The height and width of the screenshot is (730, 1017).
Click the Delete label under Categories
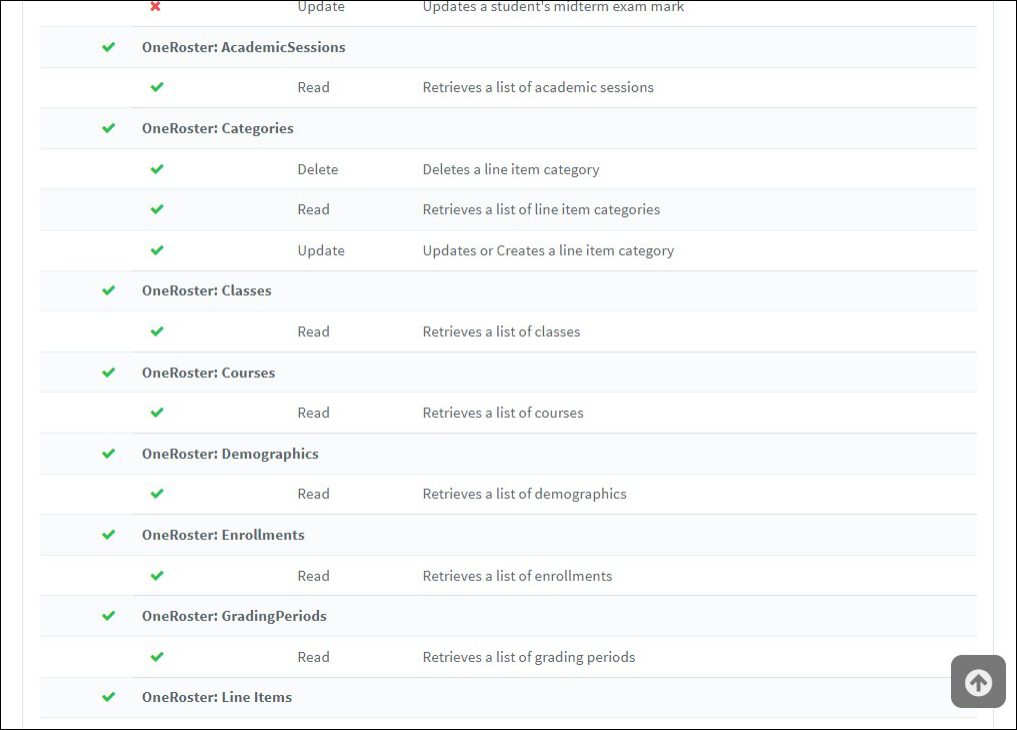point(318,169)
